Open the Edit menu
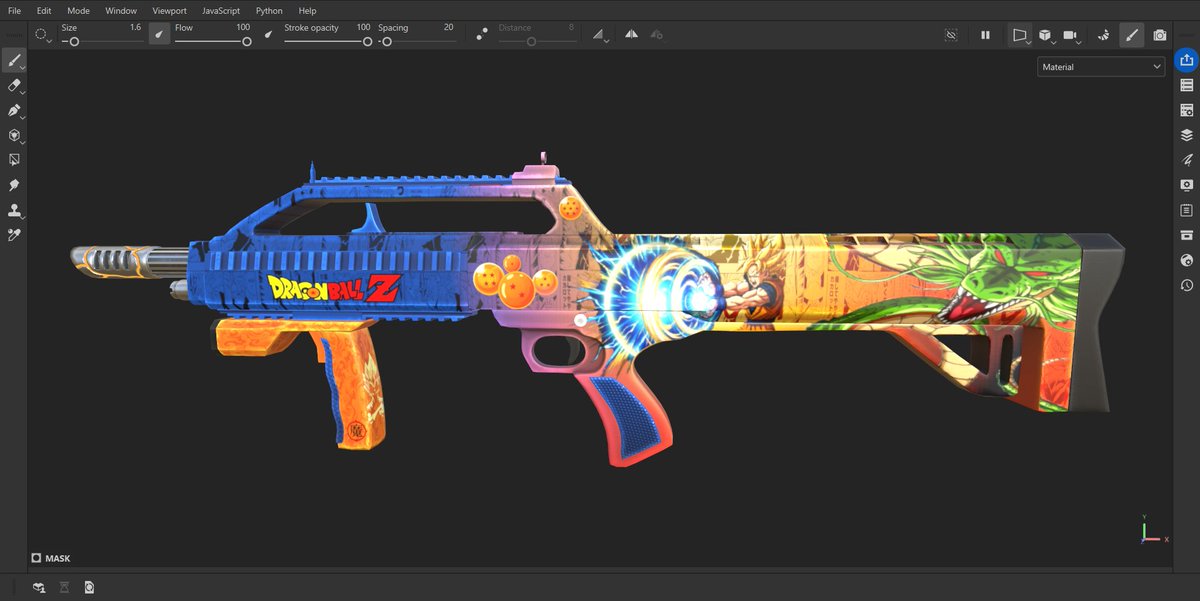This screenshot has width=1200, height=601. [44, 10]
